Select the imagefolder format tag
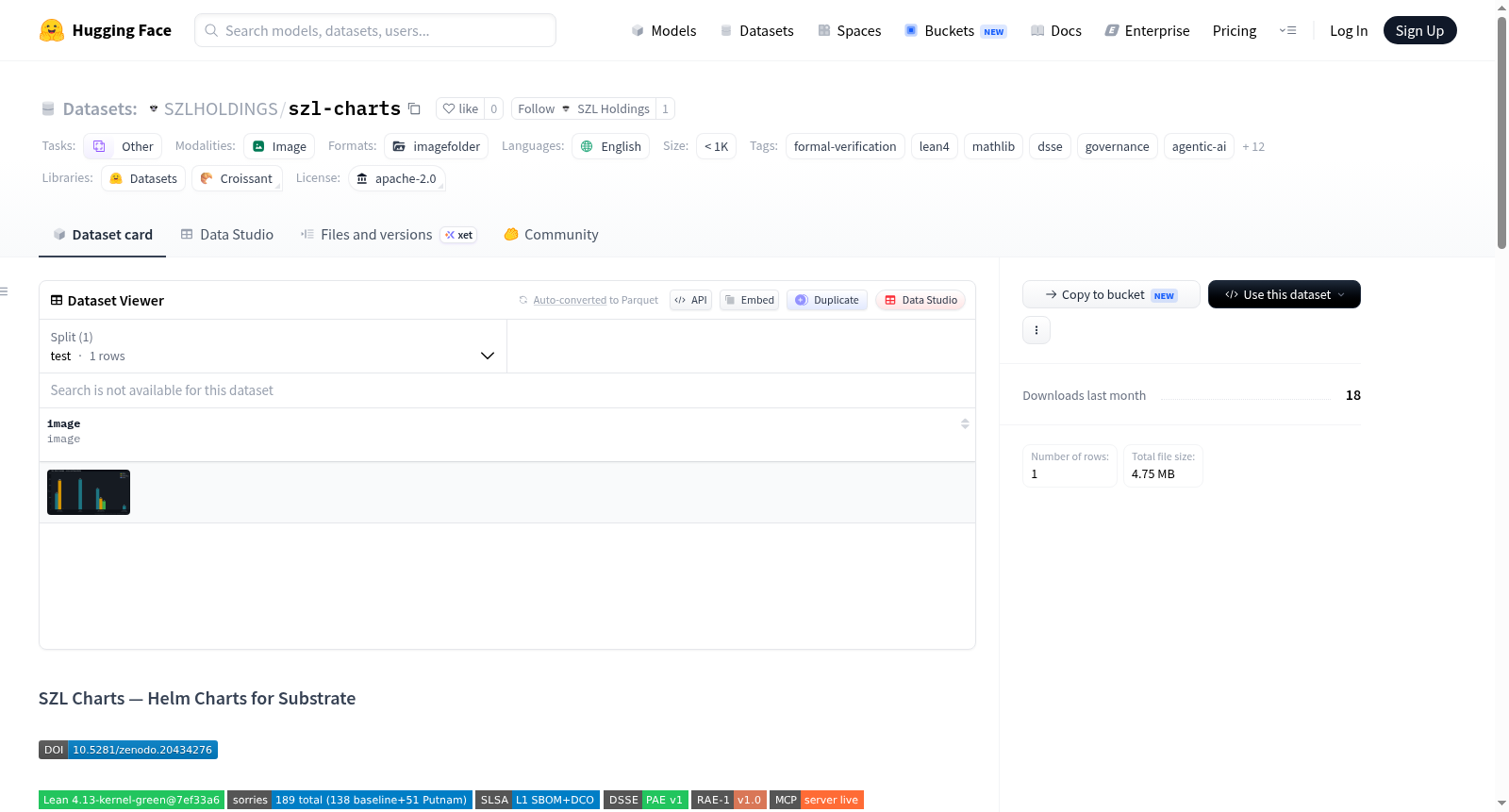Screen dimensions: 1509x812 coord(437,146)
